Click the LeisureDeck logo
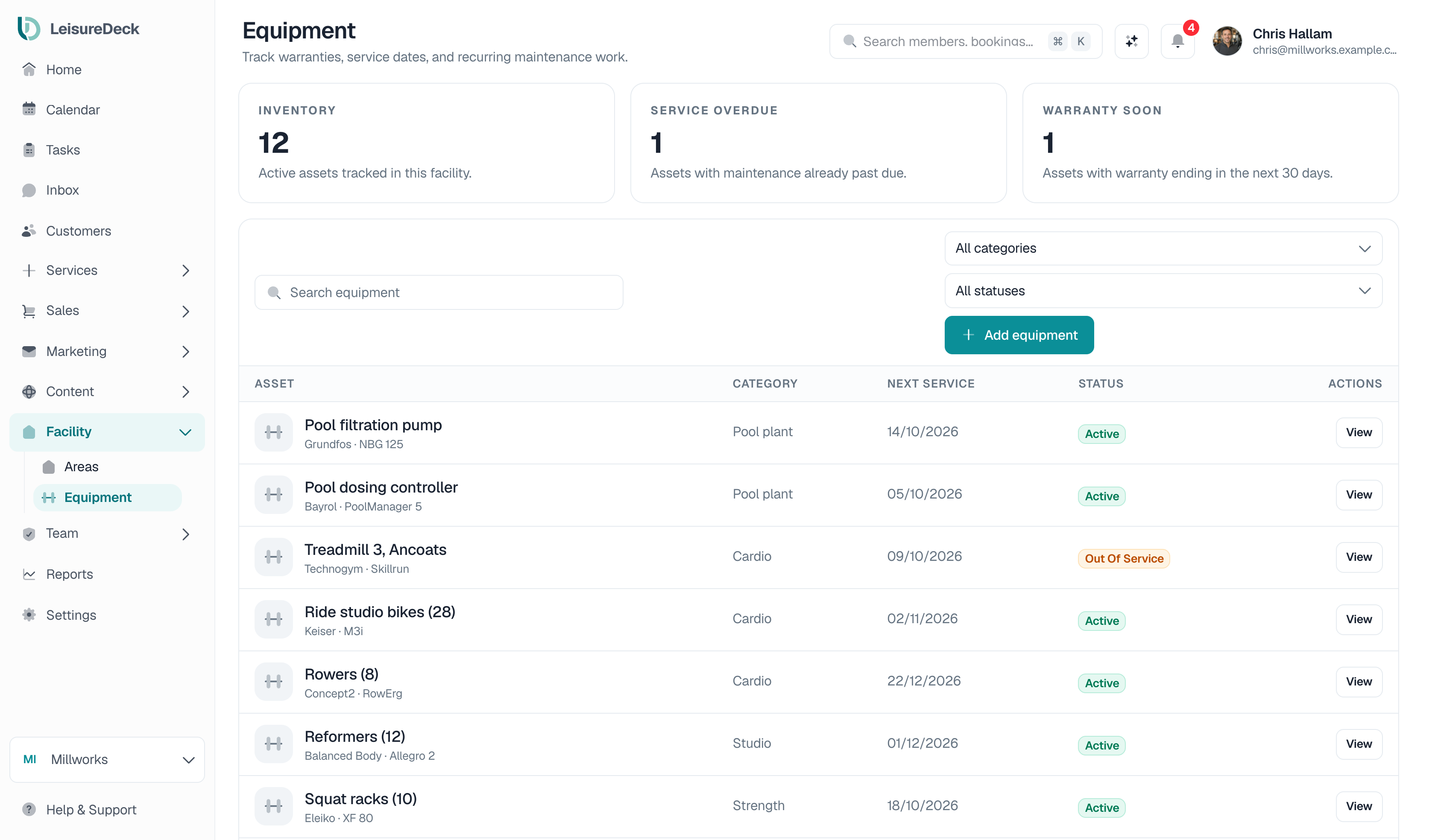The width and height of the screenshot is (1435, 840). (78, 29)
